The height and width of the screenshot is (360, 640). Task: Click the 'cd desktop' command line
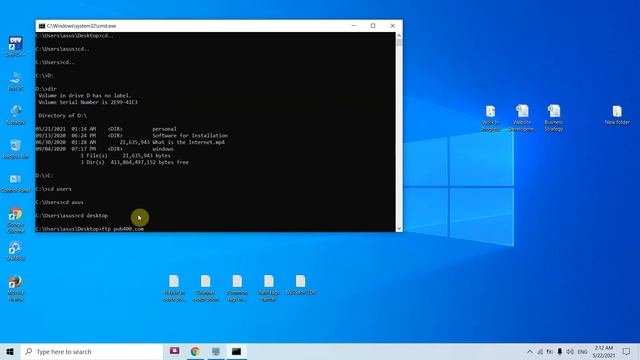tap(72, 216)
